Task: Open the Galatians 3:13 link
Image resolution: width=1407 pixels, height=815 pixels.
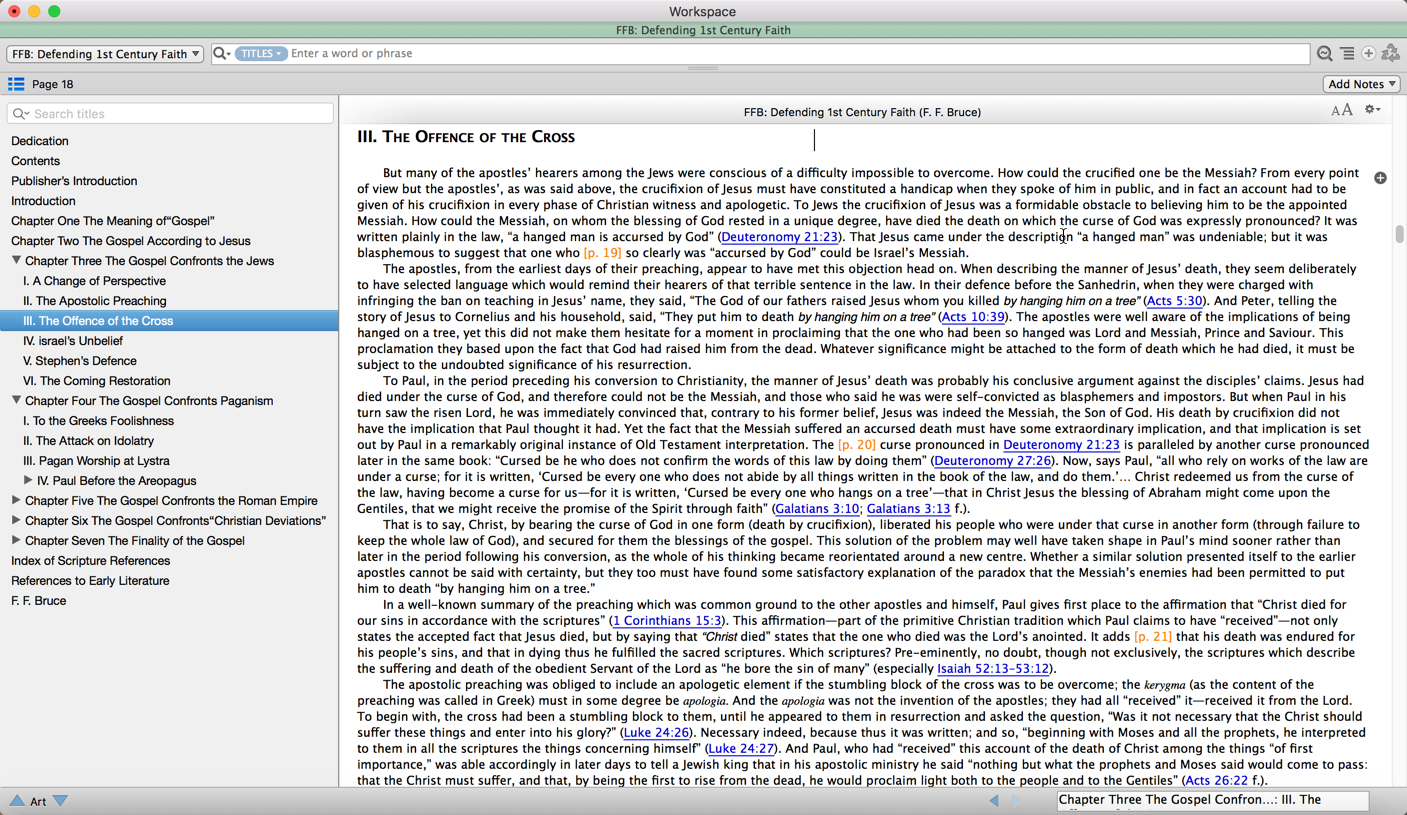Action: [908, 509]
